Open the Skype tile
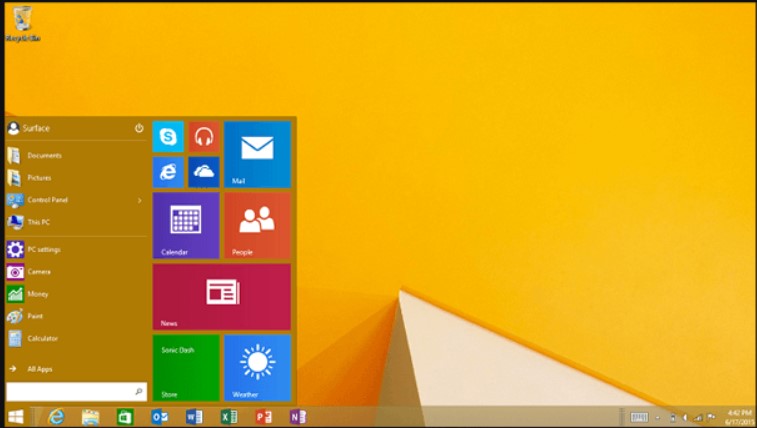This screenshot has width=757, height=428. 168,137
